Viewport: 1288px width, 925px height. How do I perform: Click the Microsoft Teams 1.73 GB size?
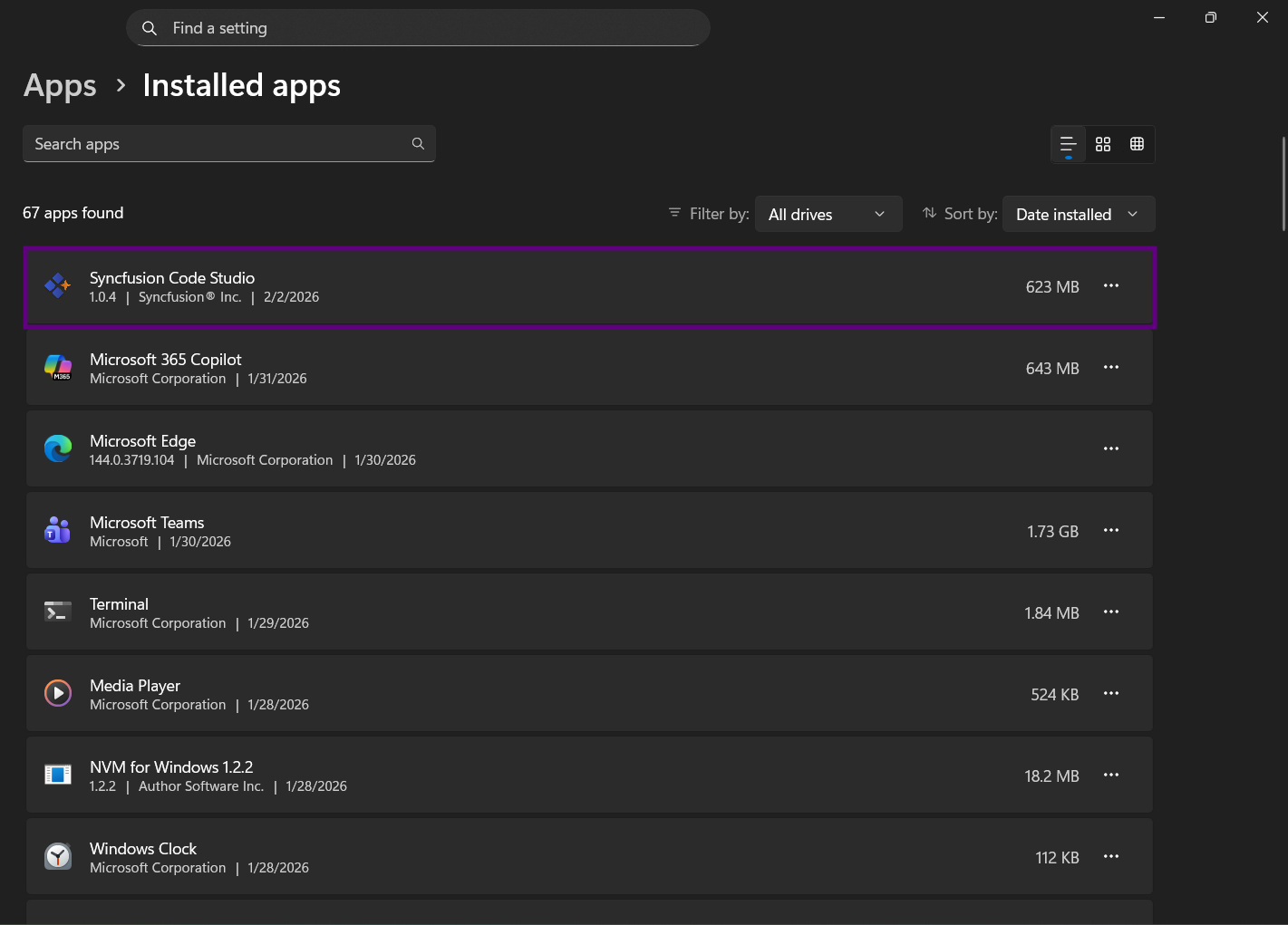tap(1052, 532)
